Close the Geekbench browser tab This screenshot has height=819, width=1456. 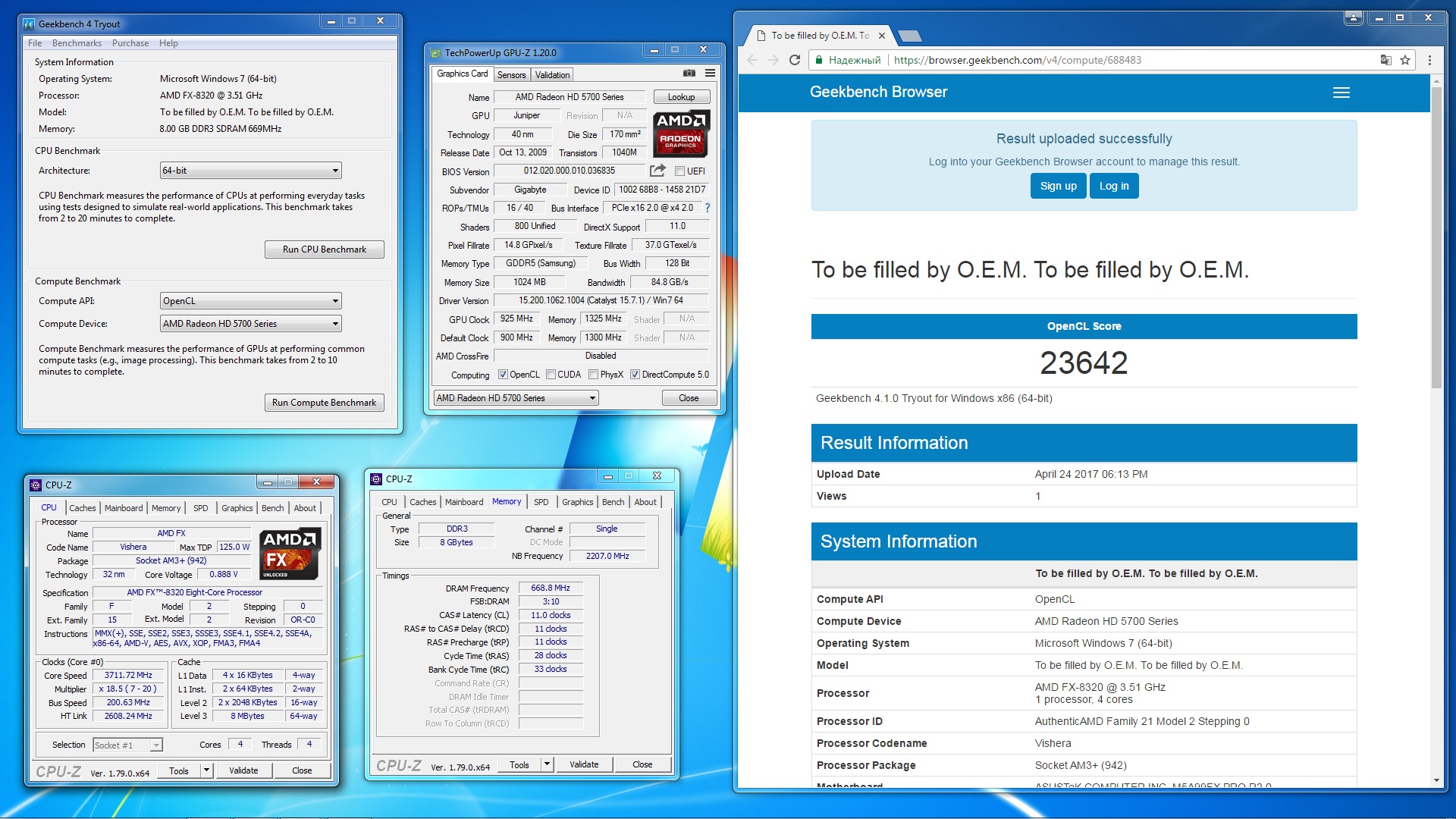882,36
